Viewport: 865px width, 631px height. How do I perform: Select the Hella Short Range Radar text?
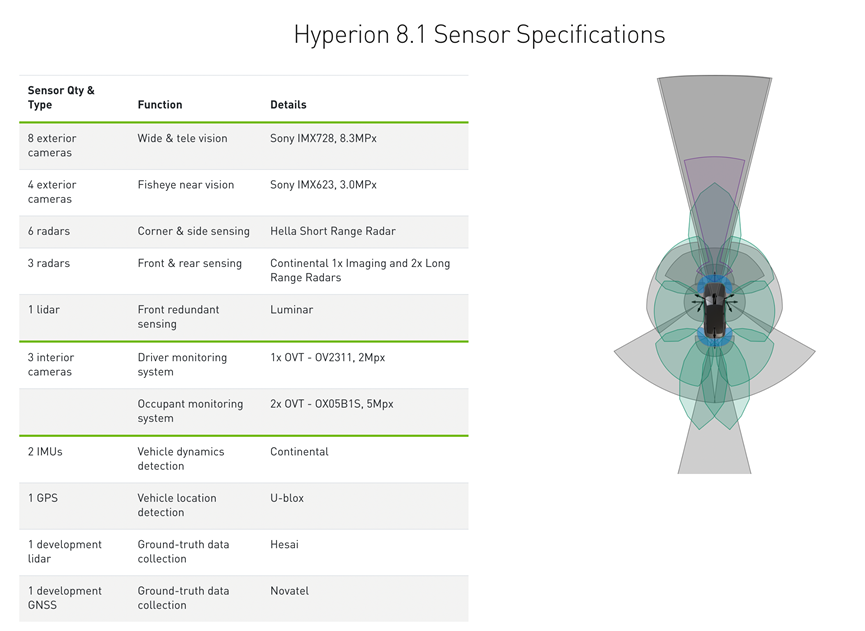333,231
